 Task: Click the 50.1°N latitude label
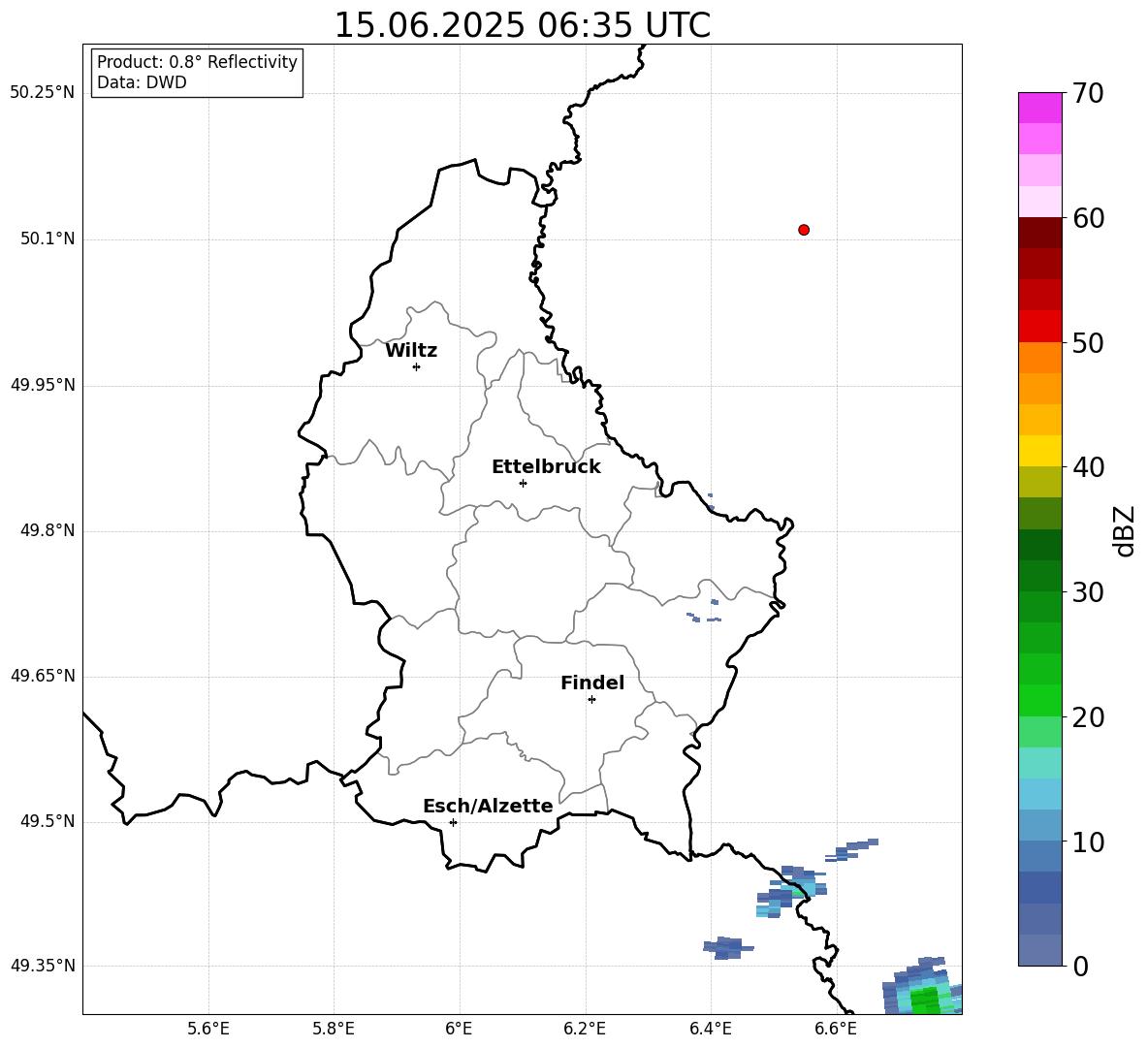pos(48,238)
